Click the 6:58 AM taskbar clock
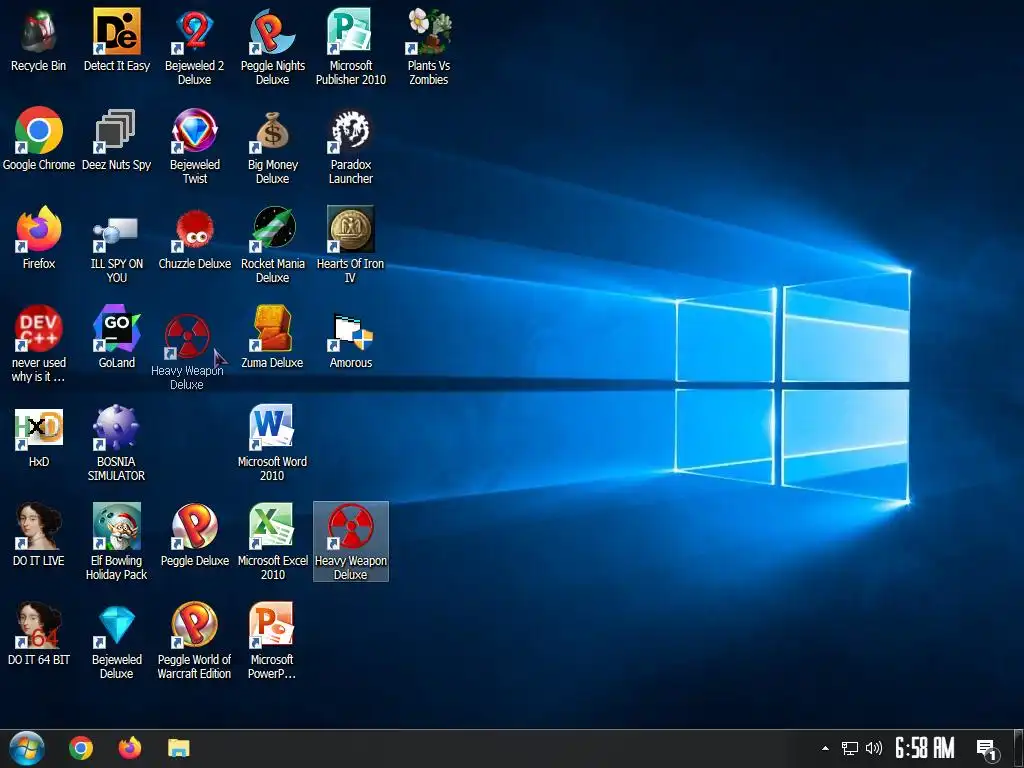This screenshot has width=1024, height=768. 925,748
